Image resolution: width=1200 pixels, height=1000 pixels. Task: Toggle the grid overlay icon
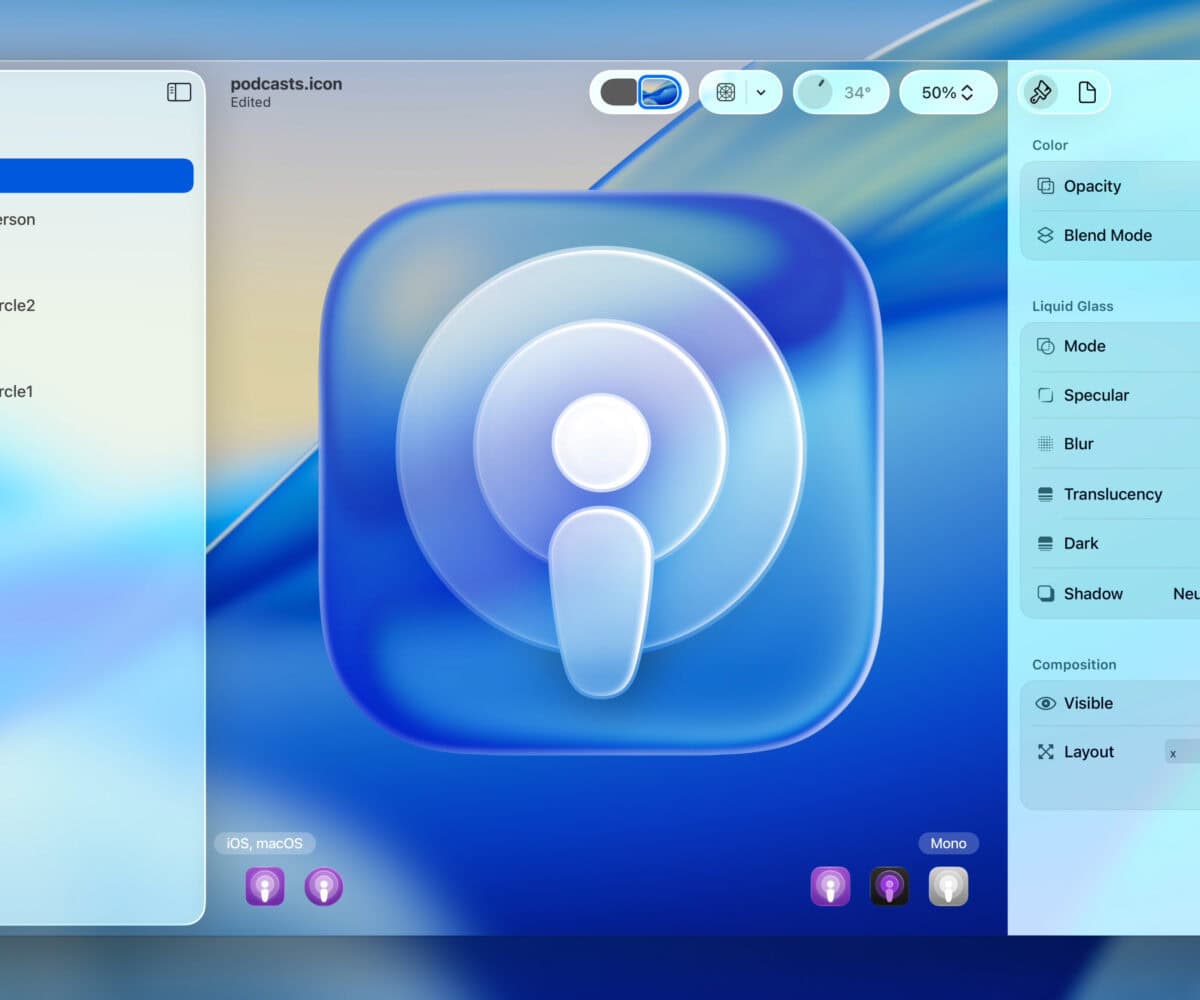point(726,92)
